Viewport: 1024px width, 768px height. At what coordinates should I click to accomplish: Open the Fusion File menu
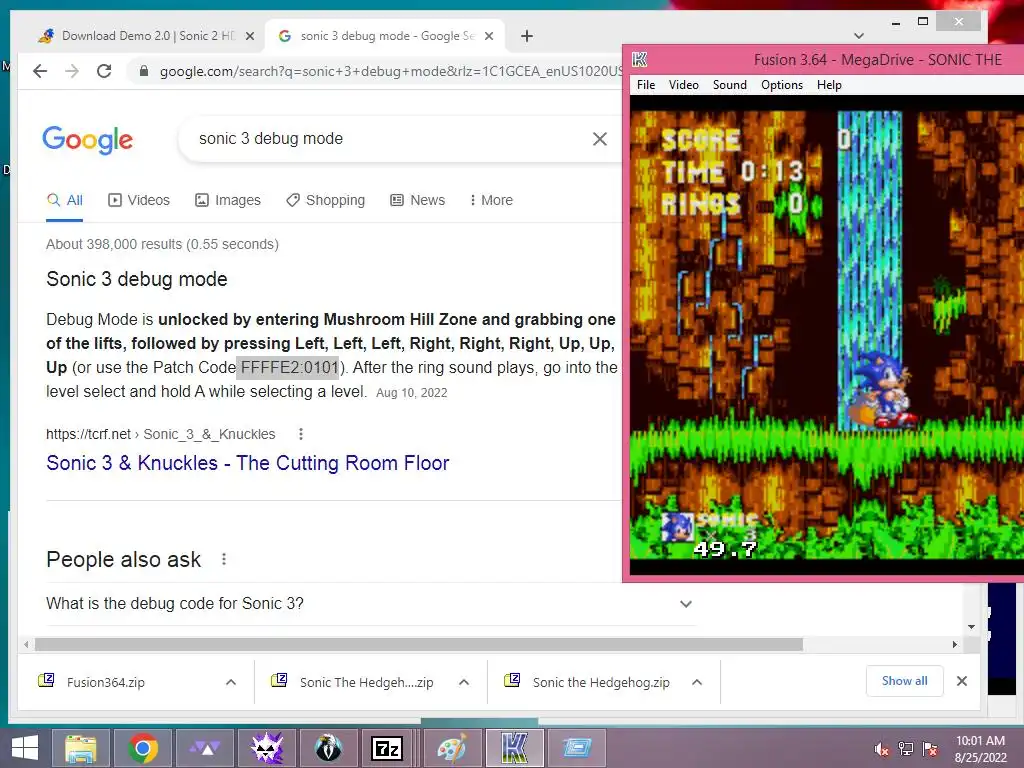coord(646,85)
